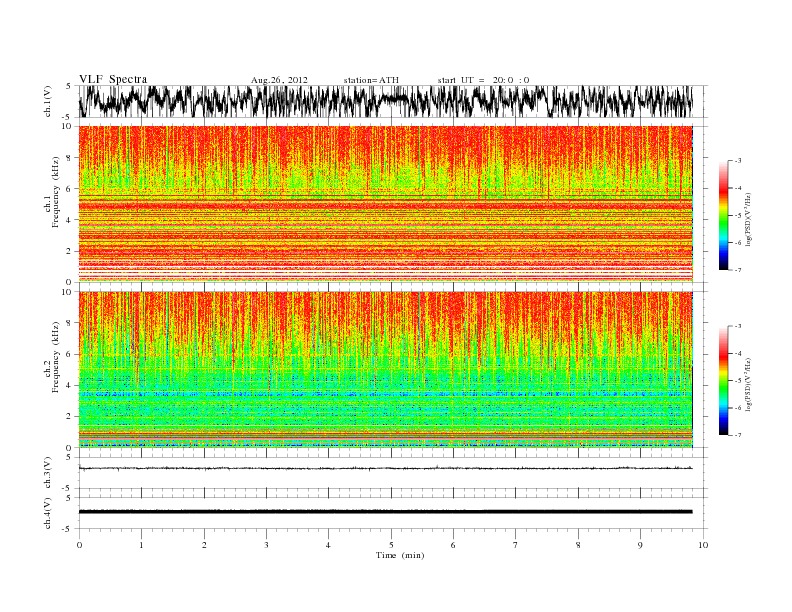Image resolution: width=792 pixels, height=612 pixels.
Task: Click the ch.2 color bar log(PSD) label
Action: click(x=748, y=384)
